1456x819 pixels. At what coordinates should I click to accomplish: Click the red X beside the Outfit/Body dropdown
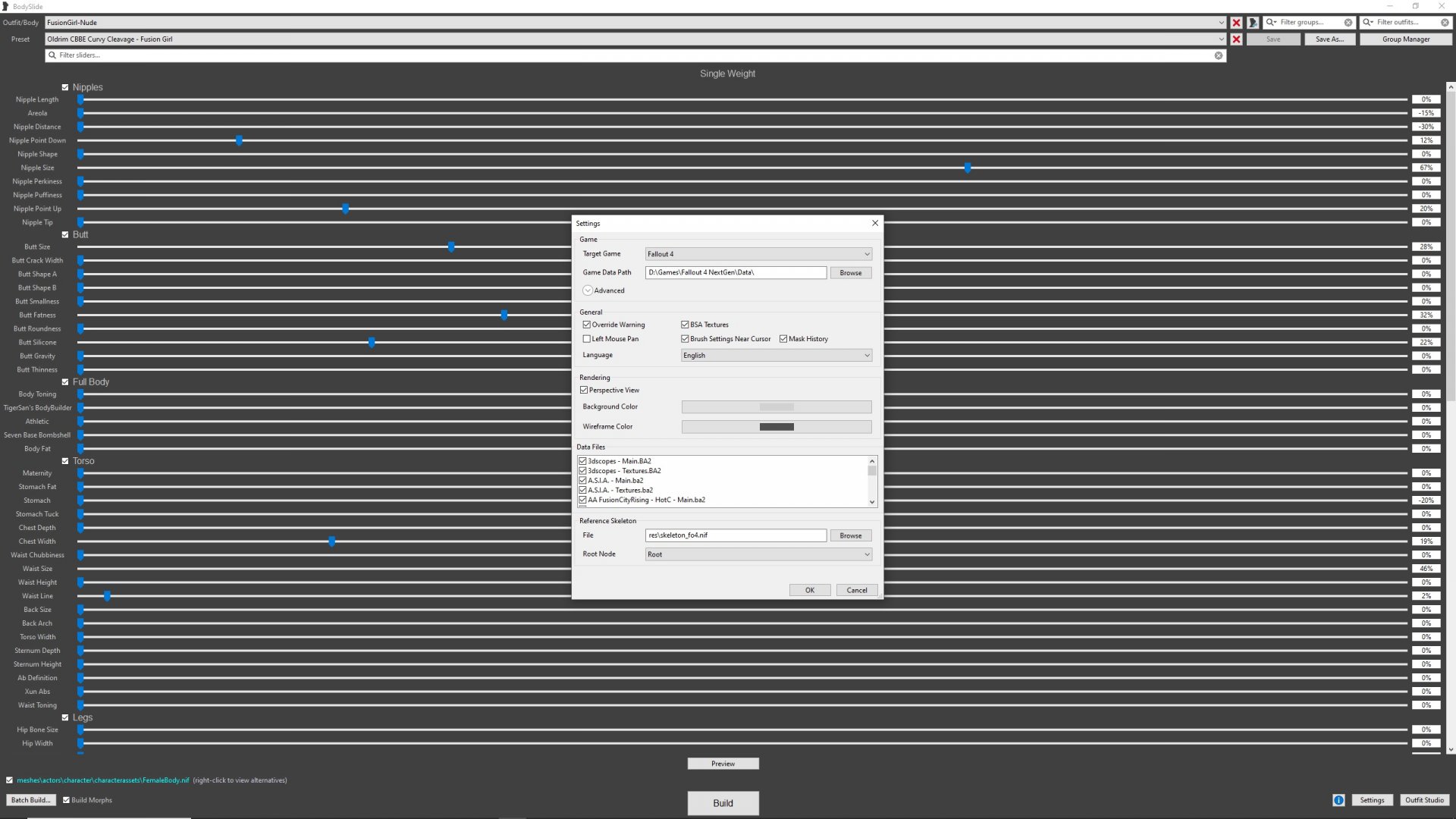1236,23
